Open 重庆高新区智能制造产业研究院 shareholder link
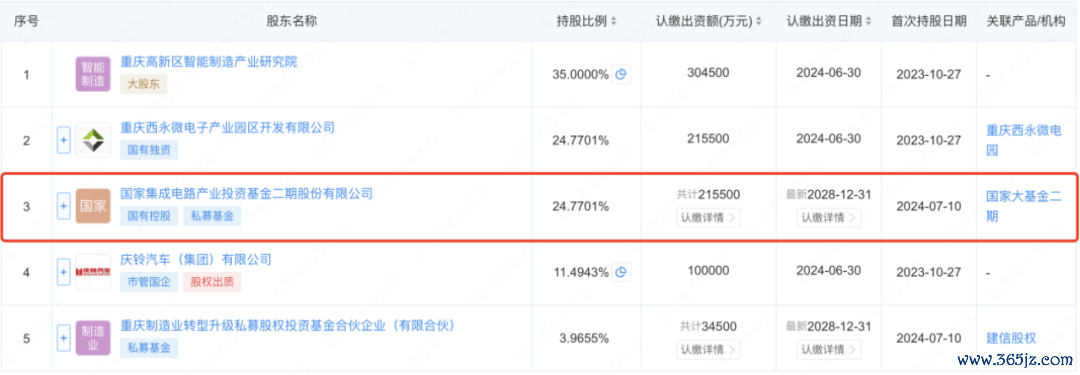This screenshot has height=375, width=1080. [x=209, y=61]
